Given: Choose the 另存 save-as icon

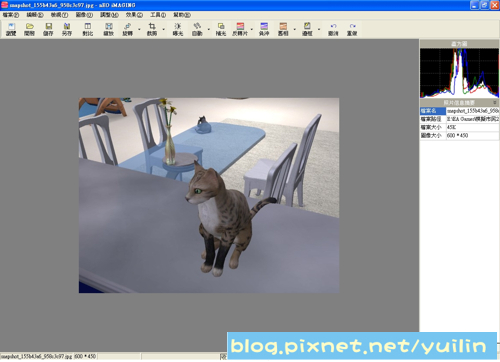Looking at the screenshot, I should pos(67,29).
